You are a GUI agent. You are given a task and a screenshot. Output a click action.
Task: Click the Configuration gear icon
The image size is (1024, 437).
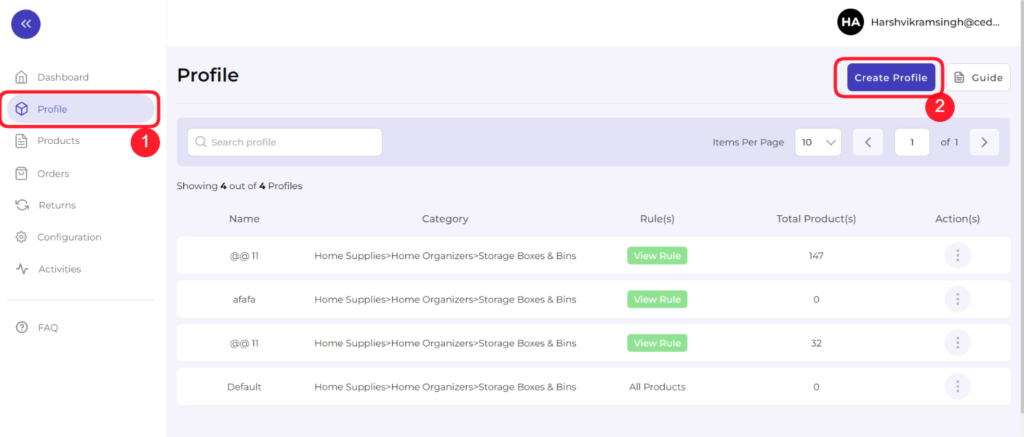pos(22,237)
